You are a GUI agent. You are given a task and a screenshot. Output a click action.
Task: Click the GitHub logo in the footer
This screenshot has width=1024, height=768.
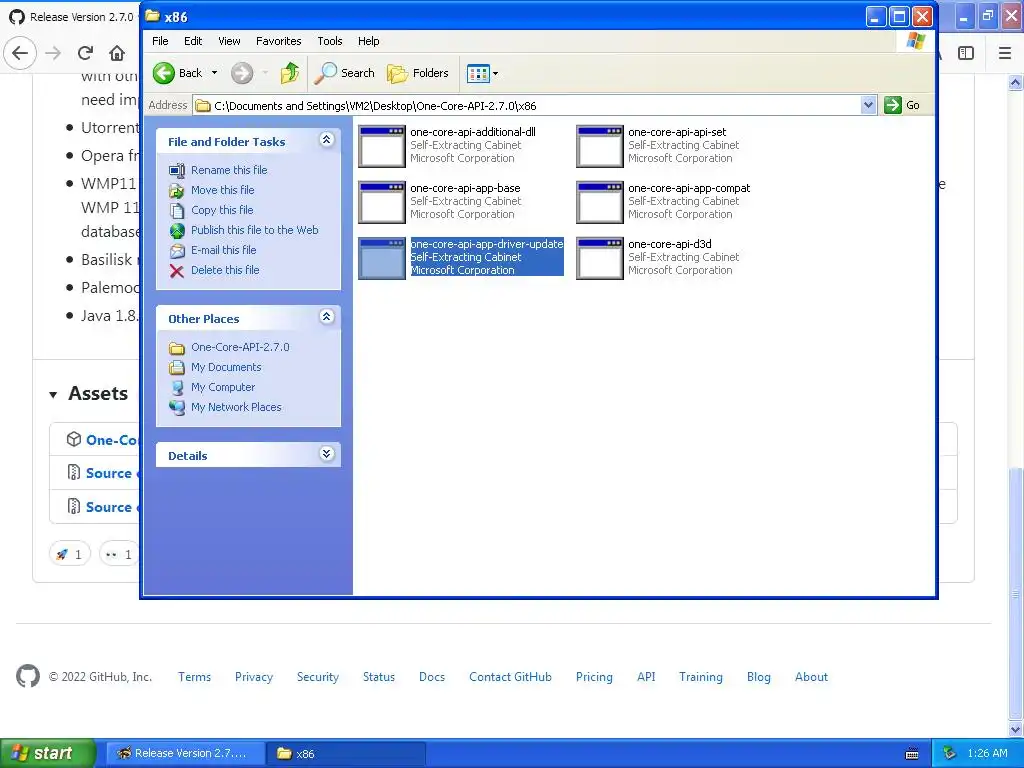[x=27, y=677]
